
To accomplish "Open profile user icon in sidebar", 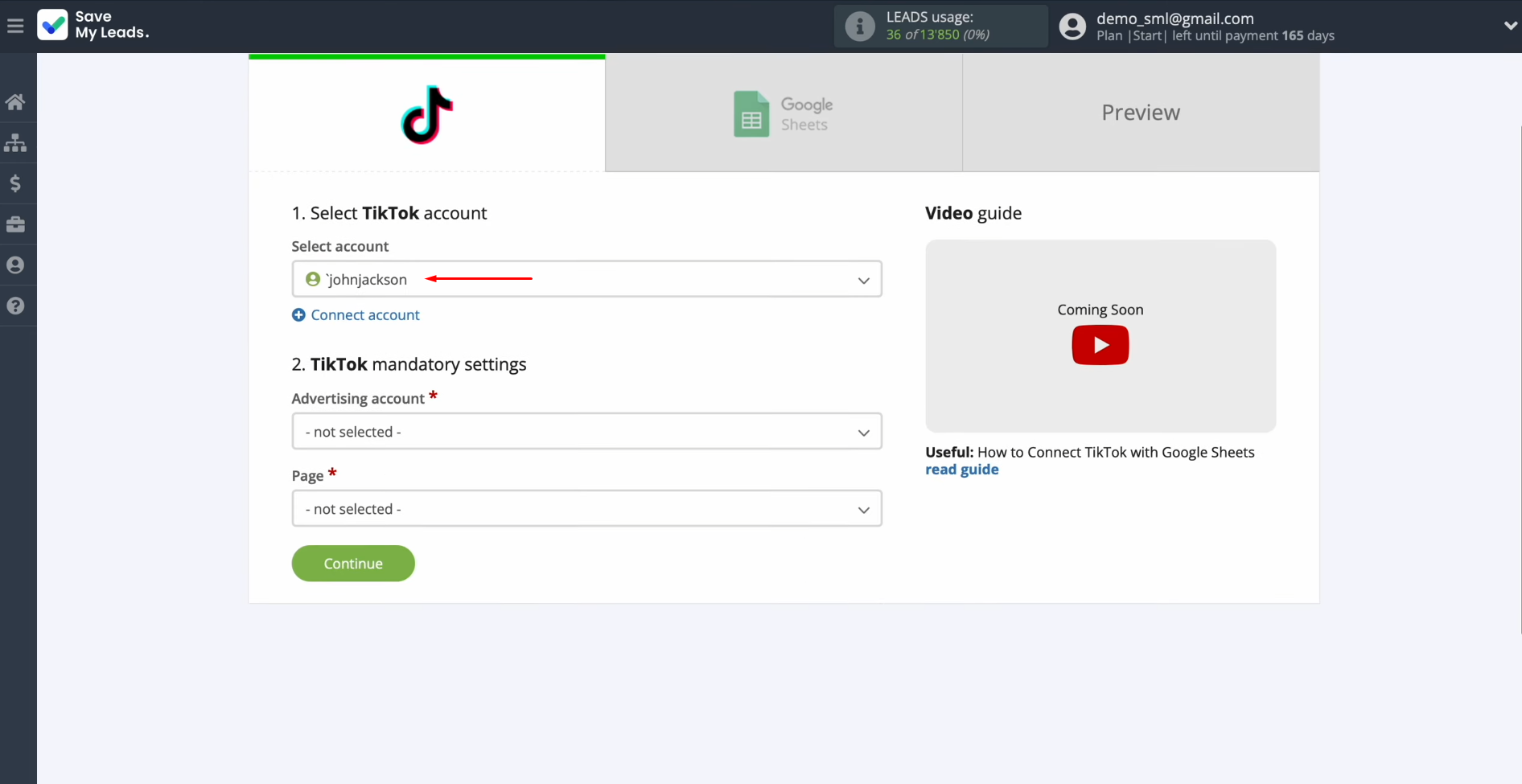I will 15,265.
